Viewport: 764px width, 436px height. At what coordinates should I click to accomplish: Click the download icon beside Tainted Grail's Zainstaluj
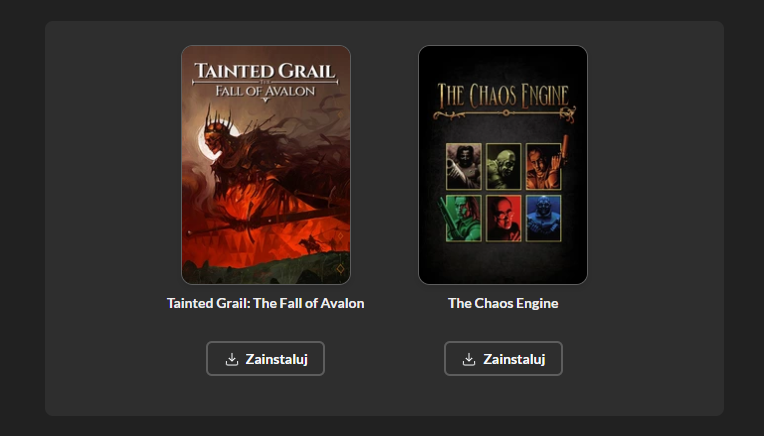pyautogui.click(x=232, y=360)
